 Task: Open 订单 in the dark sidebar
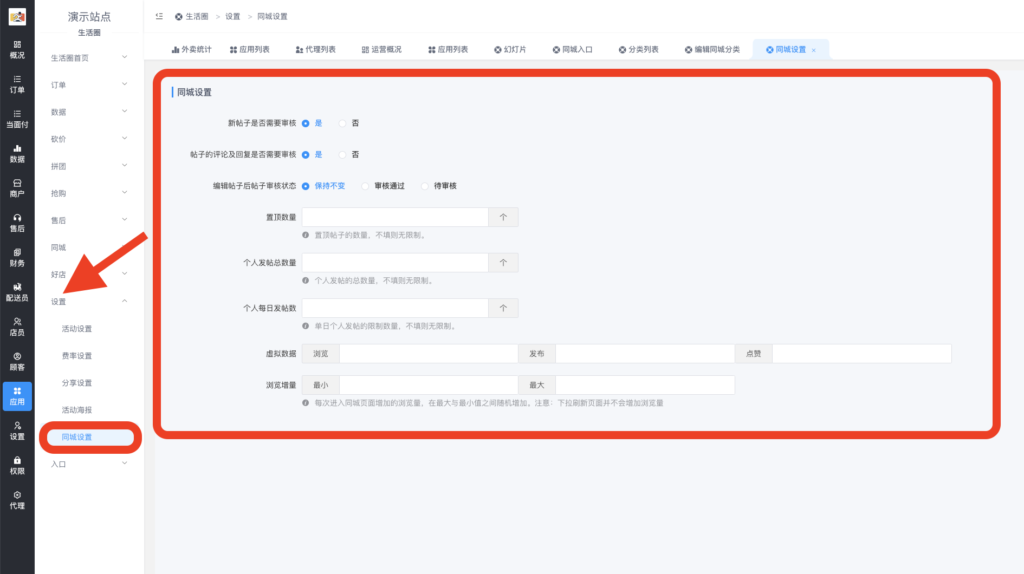click(x=17, y=84)
